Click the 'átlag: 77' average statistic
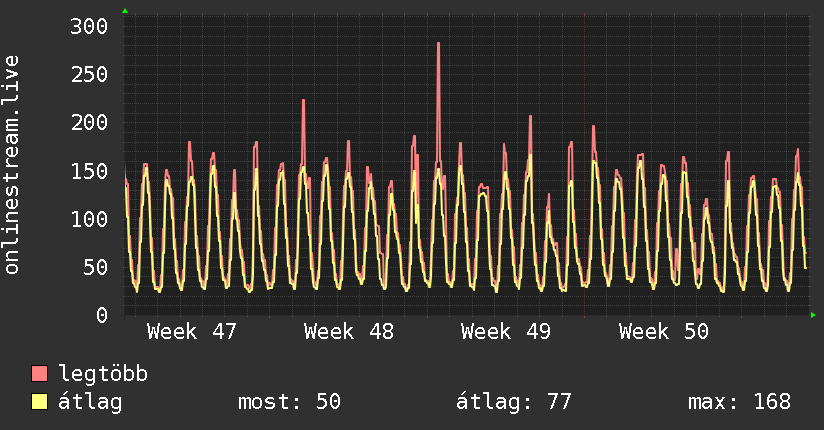Image resolution: width=824 pixels, height=430 pixels. [x=514, y=403]
